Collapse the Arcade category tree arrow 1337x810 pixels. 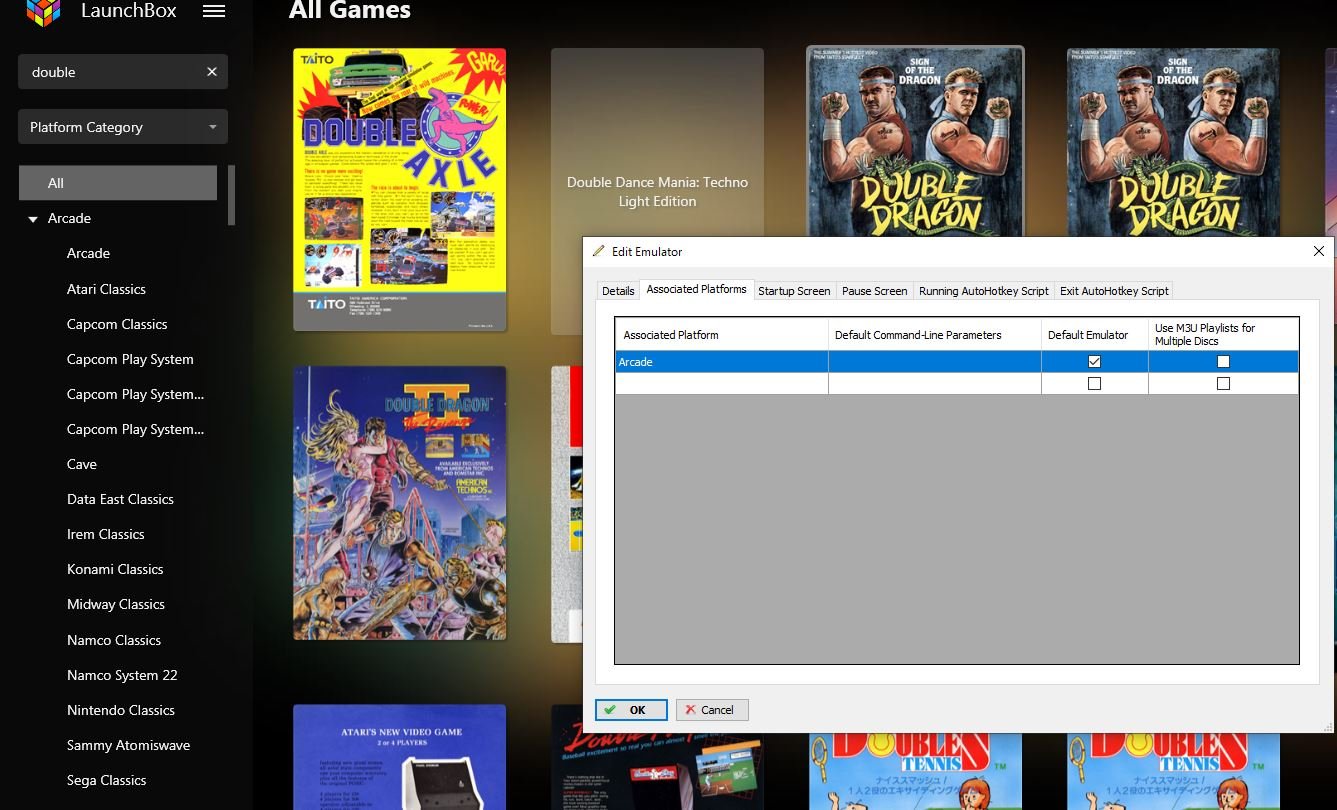pos(33,219)
